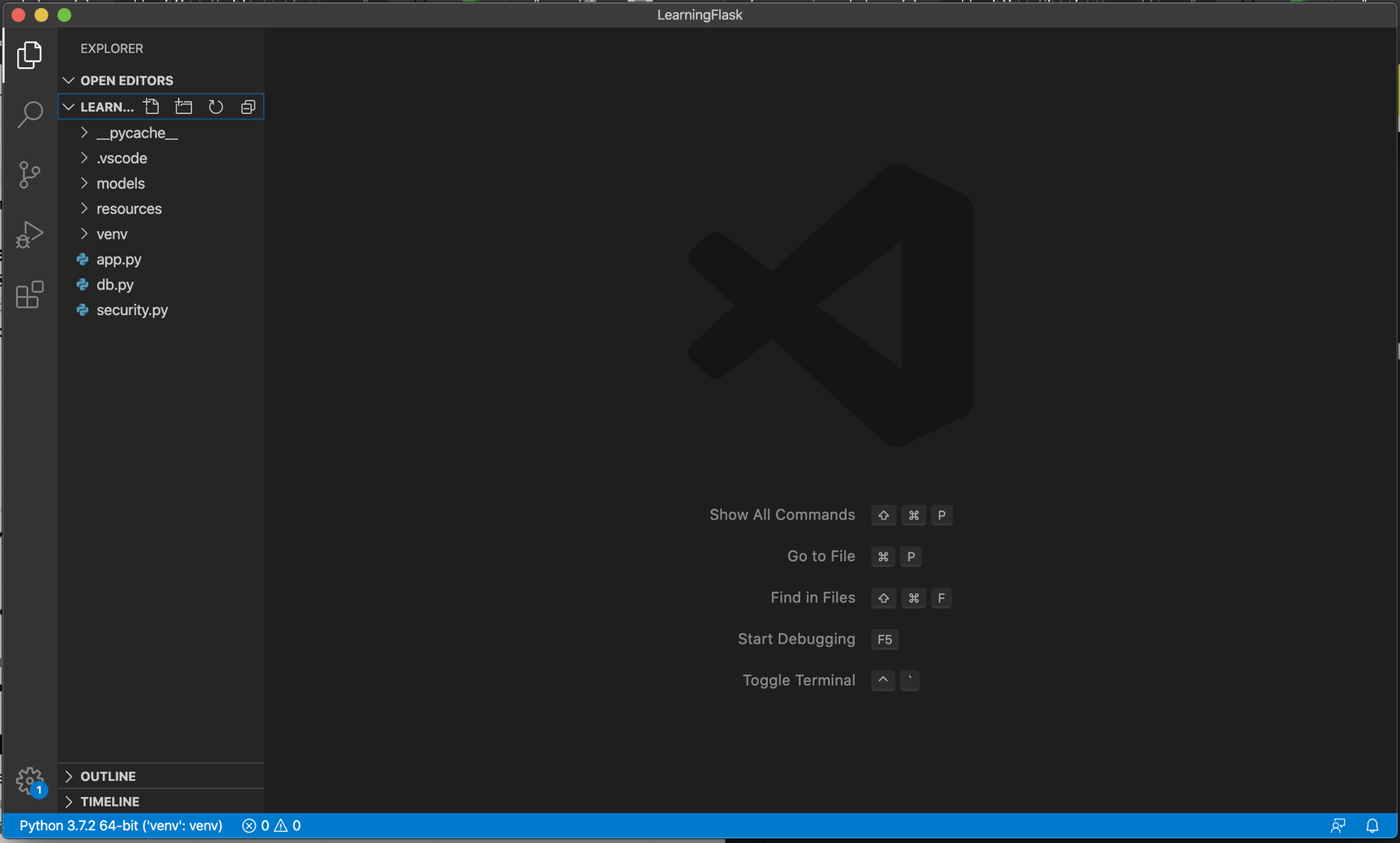This screenshot has height=843, width=1400.
Task: Click the Python icon next to db.py
Action: click(x=82, y=285)
